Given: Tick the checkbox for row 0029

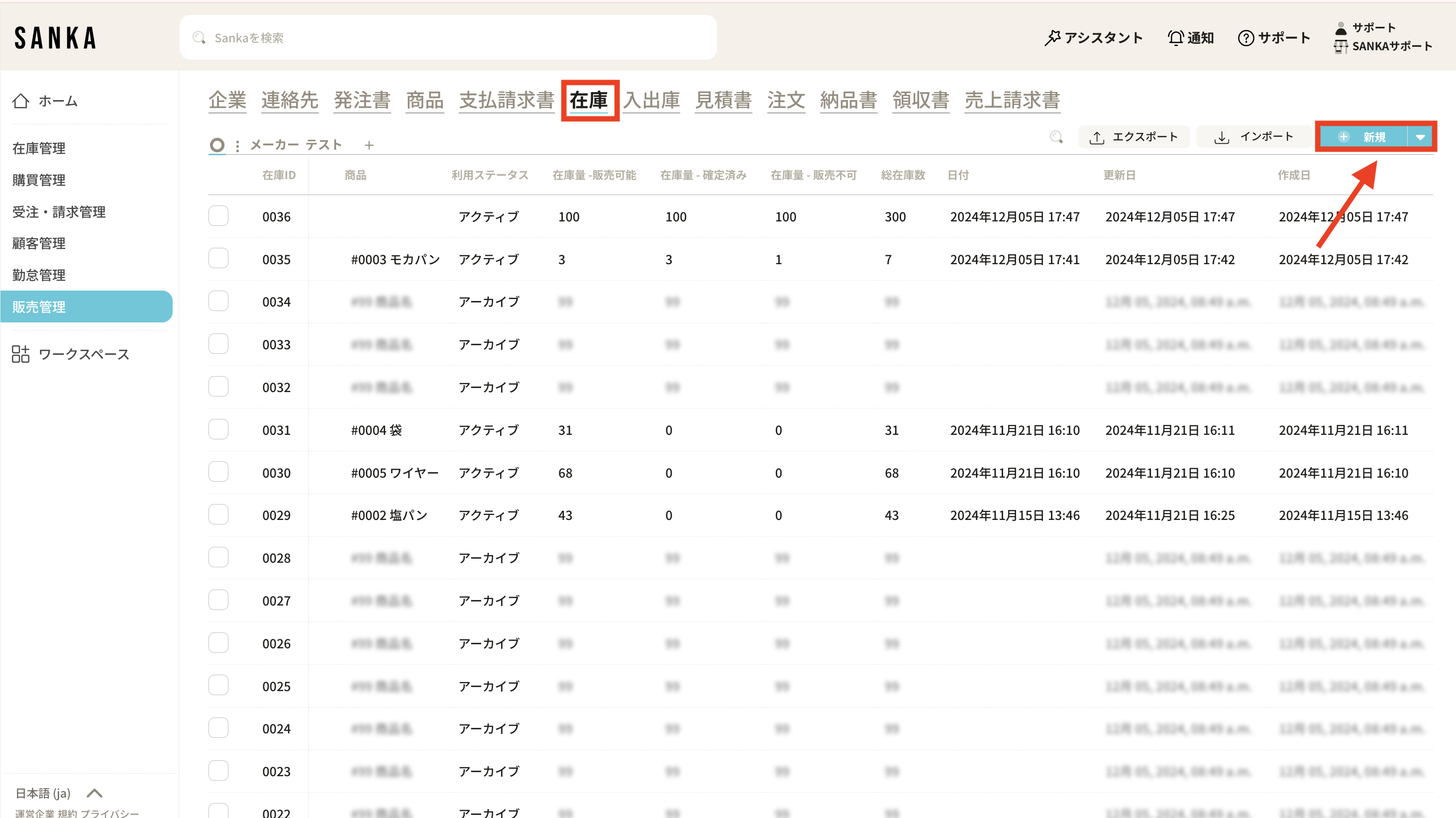Looking at the screenshot, I should pos(218,515).
